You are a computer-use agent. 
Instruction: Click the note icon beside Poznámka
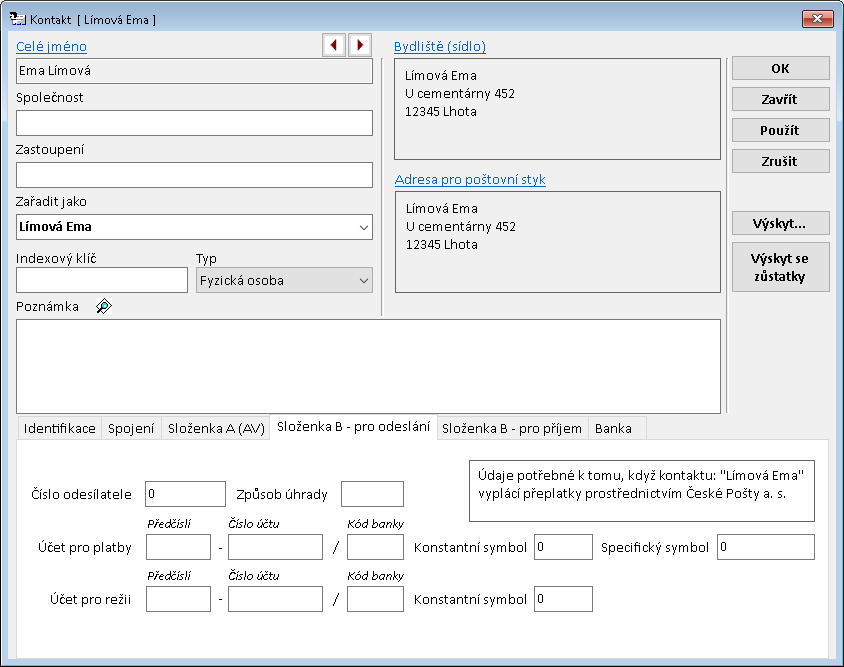(103, 307)
